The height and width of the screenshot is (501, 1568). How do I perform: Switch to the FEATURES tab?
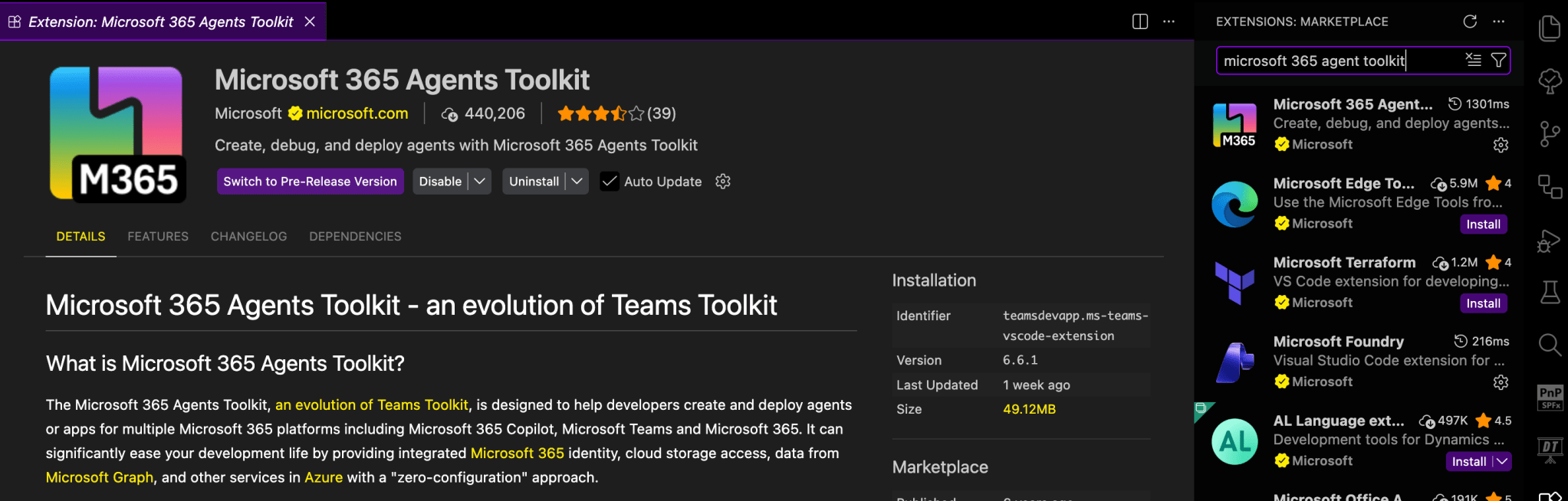click(158, 237)
